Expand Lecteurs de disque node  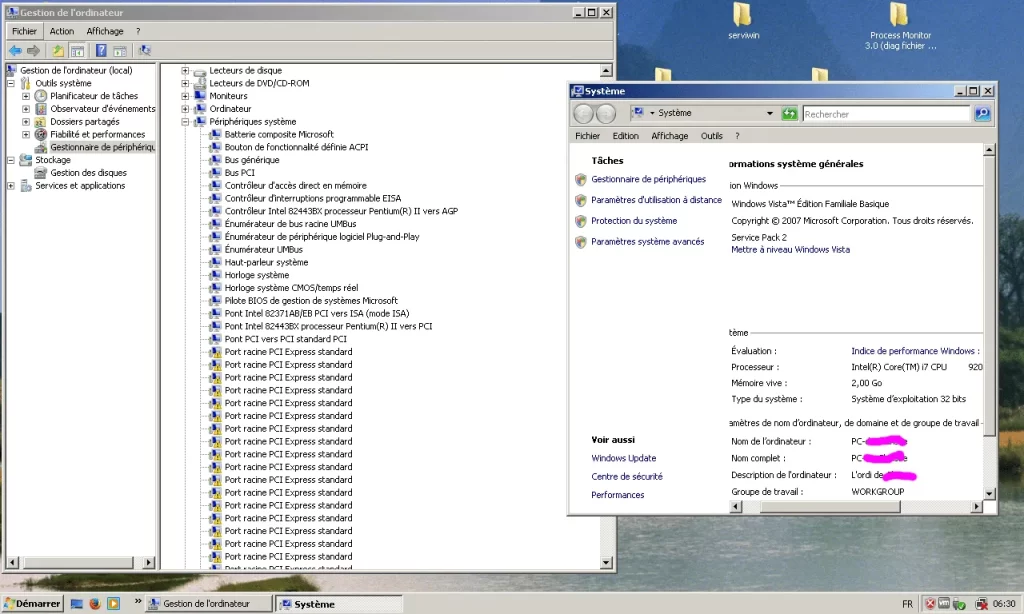(x=185, y=71)
